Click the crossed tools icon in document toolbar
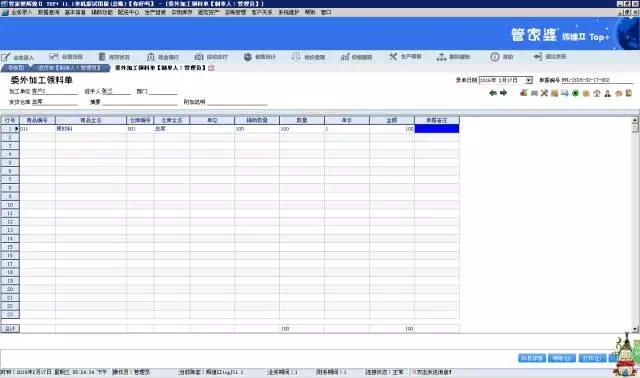This screenshot has height=378, width=640. click(544, 93)
